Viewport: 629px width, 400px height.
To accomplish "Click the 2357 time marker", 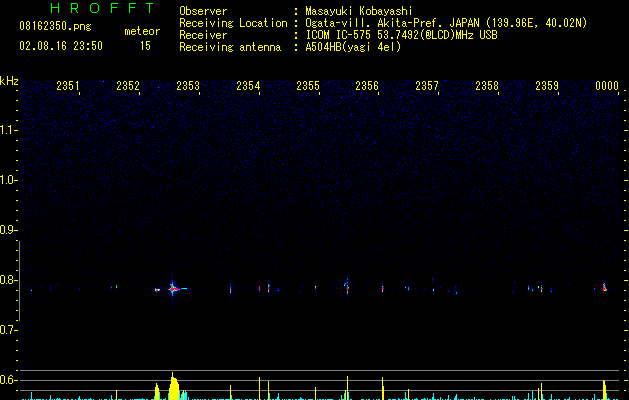I will pos(427,86).
